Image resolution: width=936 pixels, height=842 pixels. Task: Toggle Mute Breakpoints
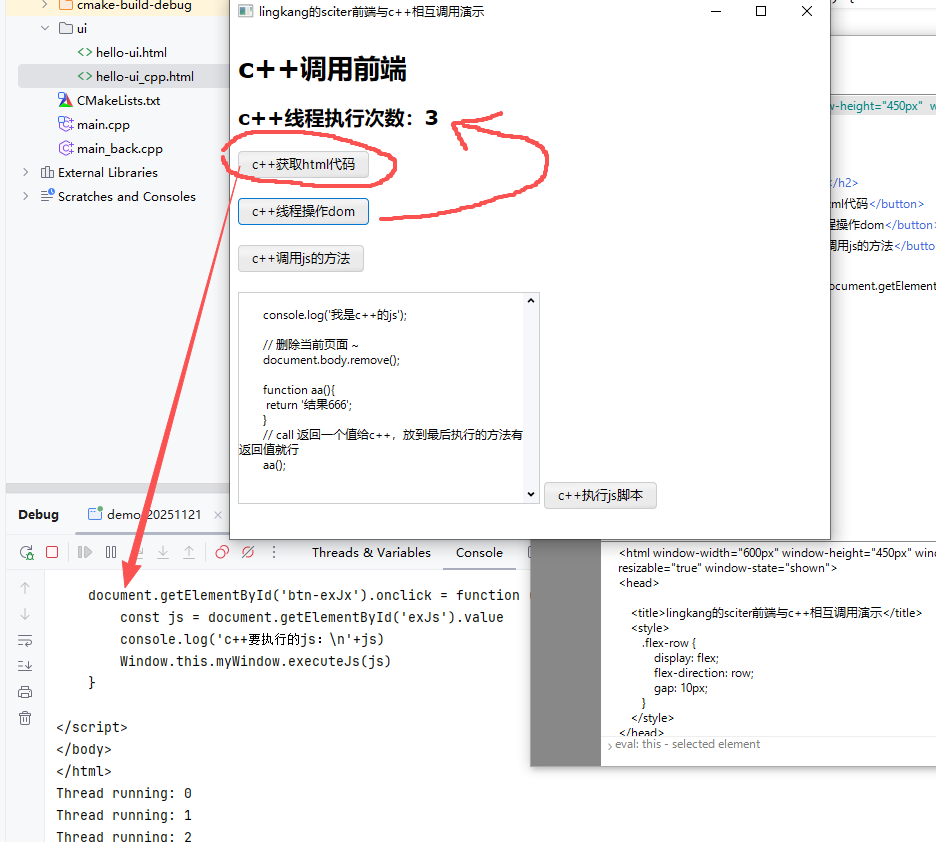pos(248,552)
